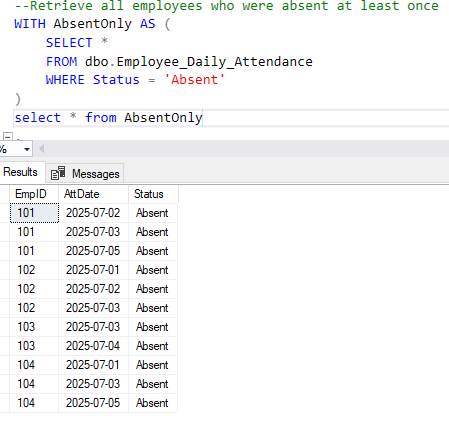Click AttDate cell 2025-07-05 for EmpID 104
Image resolution: width=449 pixels, height=430 pixels.
pos(93,403)
